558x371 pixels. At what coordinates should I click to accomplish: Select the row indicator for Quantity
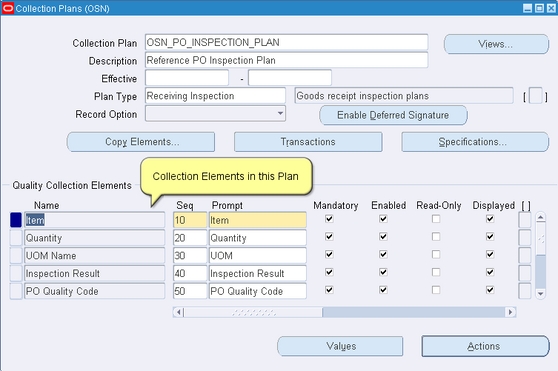16,238
